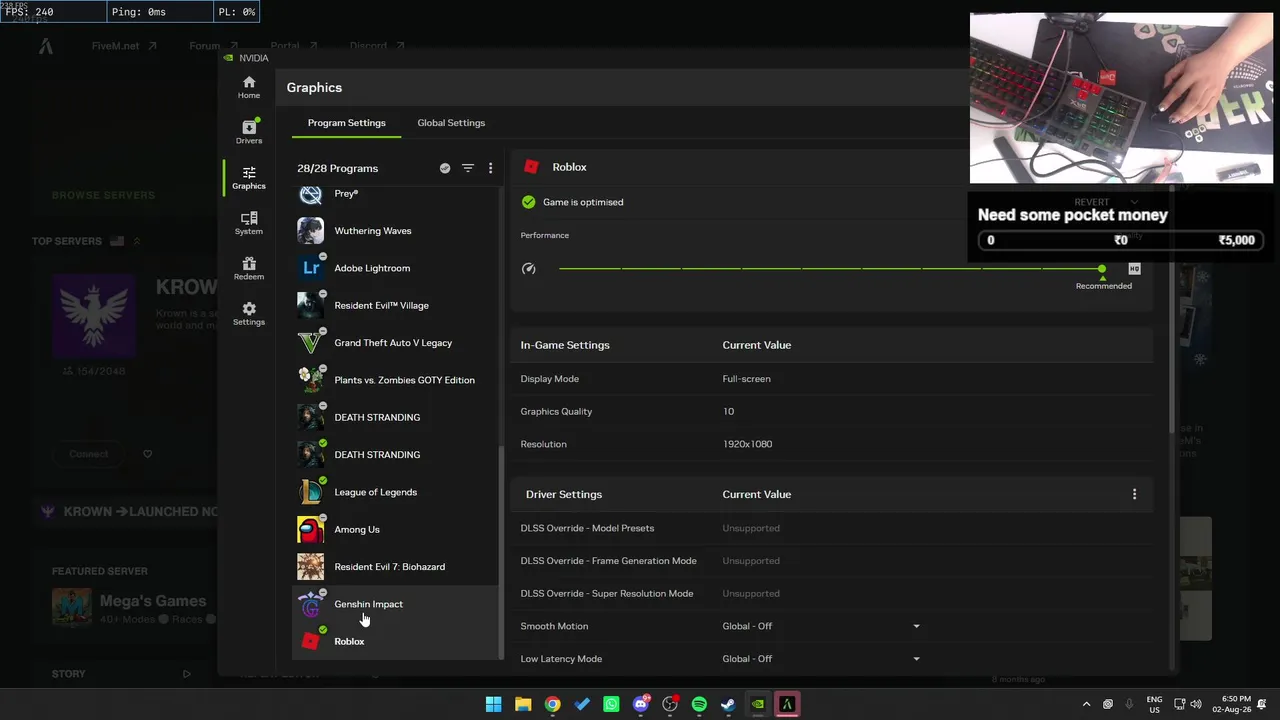Image resolution: width=1280 pixels, height=720 pixels.
Task: Open Mega's Games featured server in FiveM
Action: pos(131,606)
